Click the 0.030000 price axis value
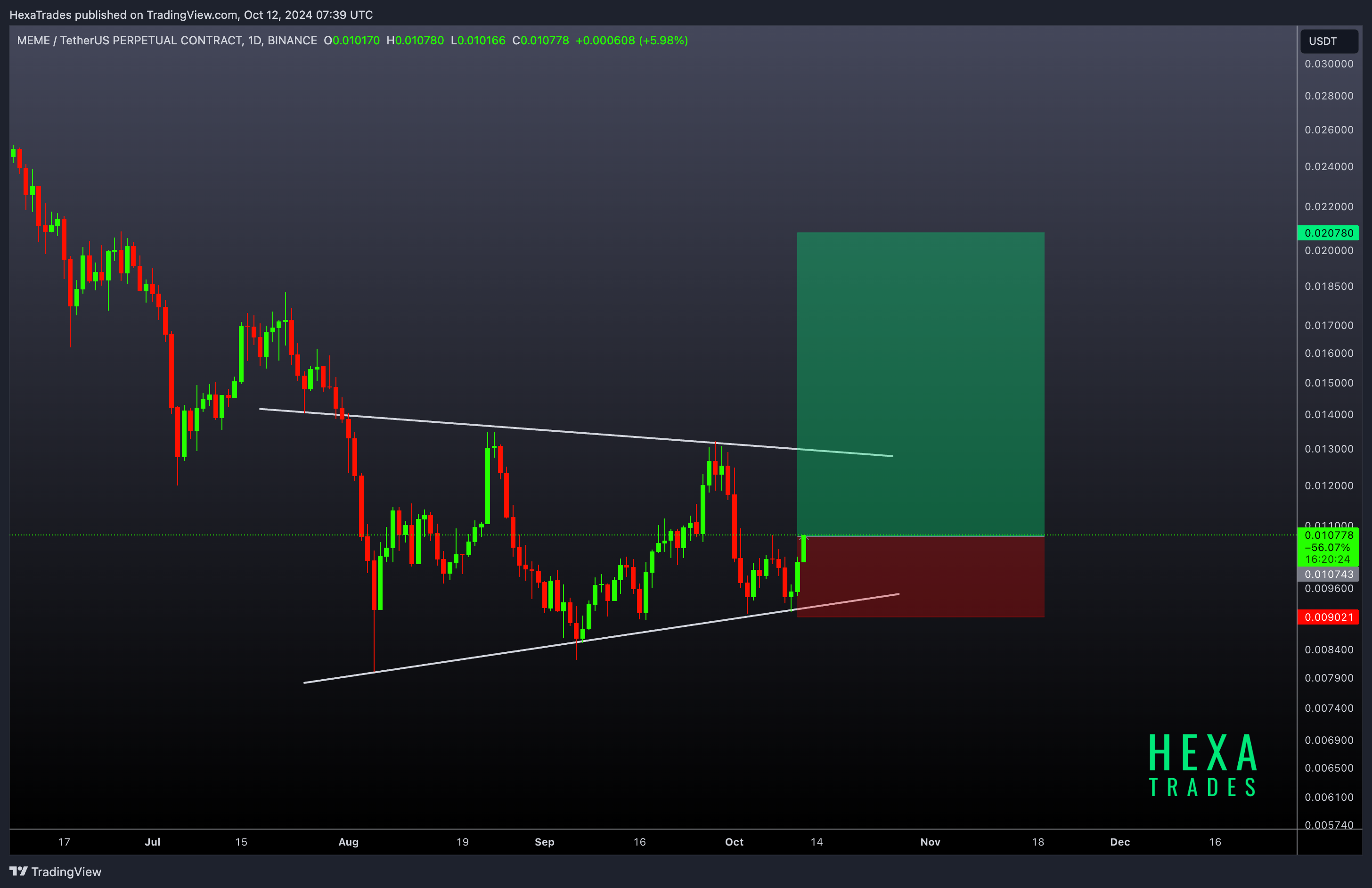This screenshot has height=888, width=1372. (1329, 64)
